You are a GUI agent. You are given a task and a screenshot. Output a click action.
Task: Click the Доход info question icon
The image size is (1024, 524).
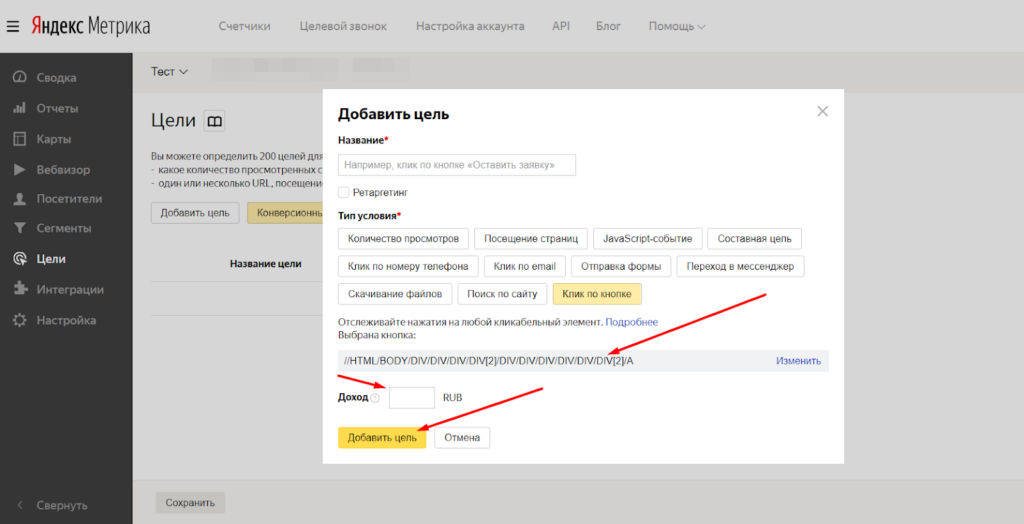tap(376, 398)
